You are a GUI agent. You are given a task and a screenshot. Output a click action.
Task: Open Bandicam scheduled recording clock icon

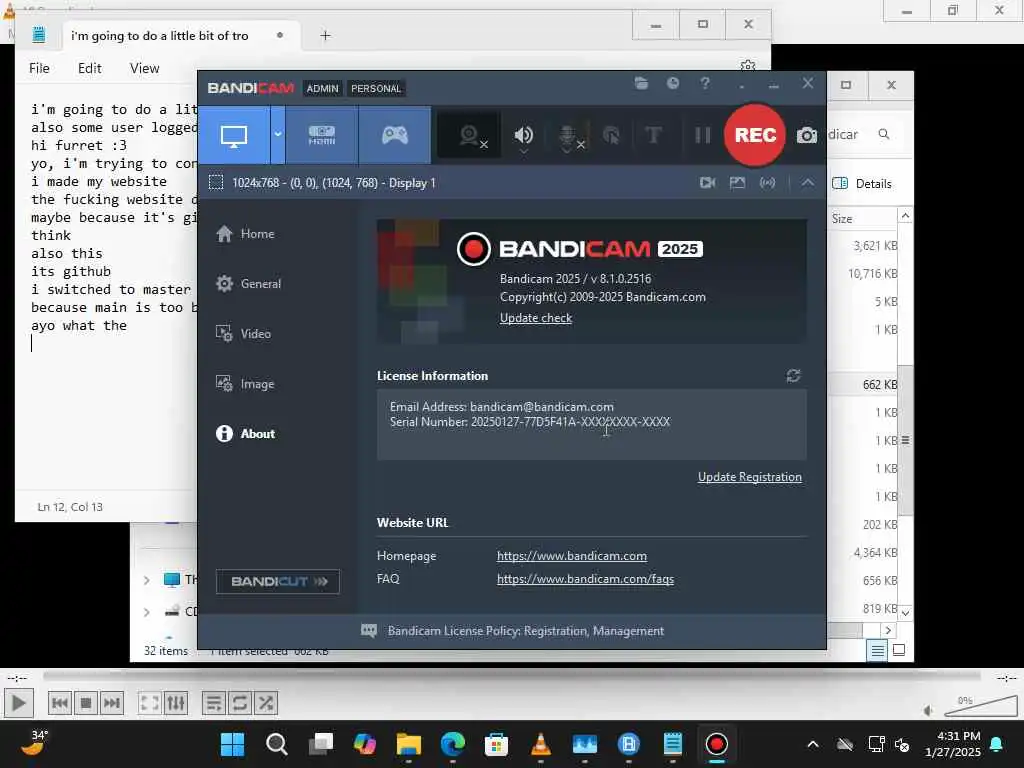point(673,83)
